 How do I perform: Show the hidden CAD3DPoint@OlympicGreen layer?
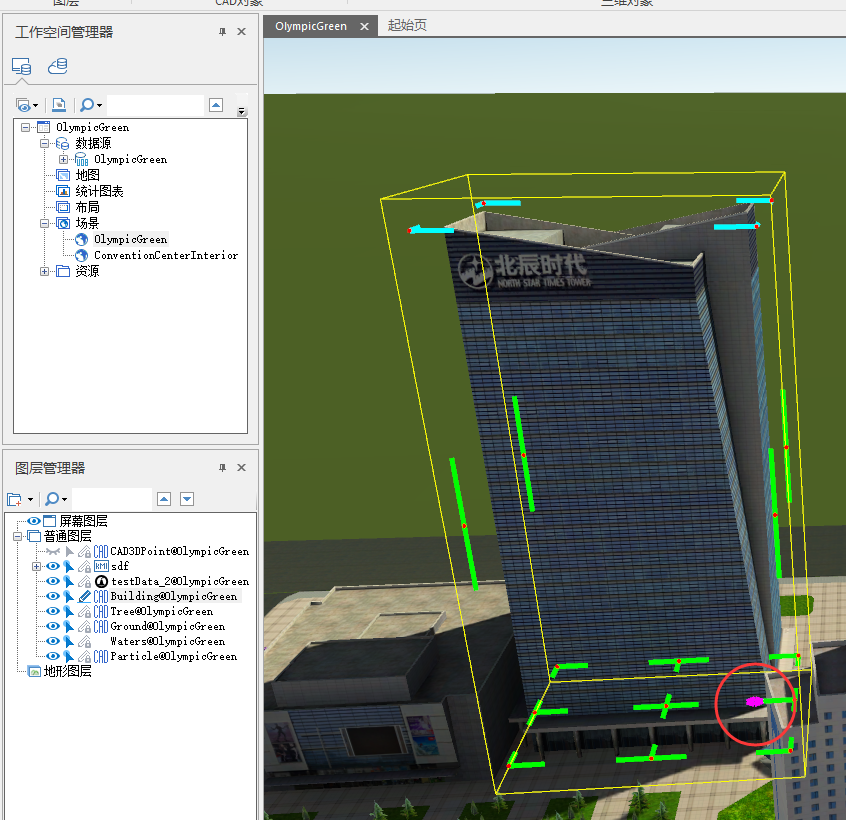(x=53, y=551)
